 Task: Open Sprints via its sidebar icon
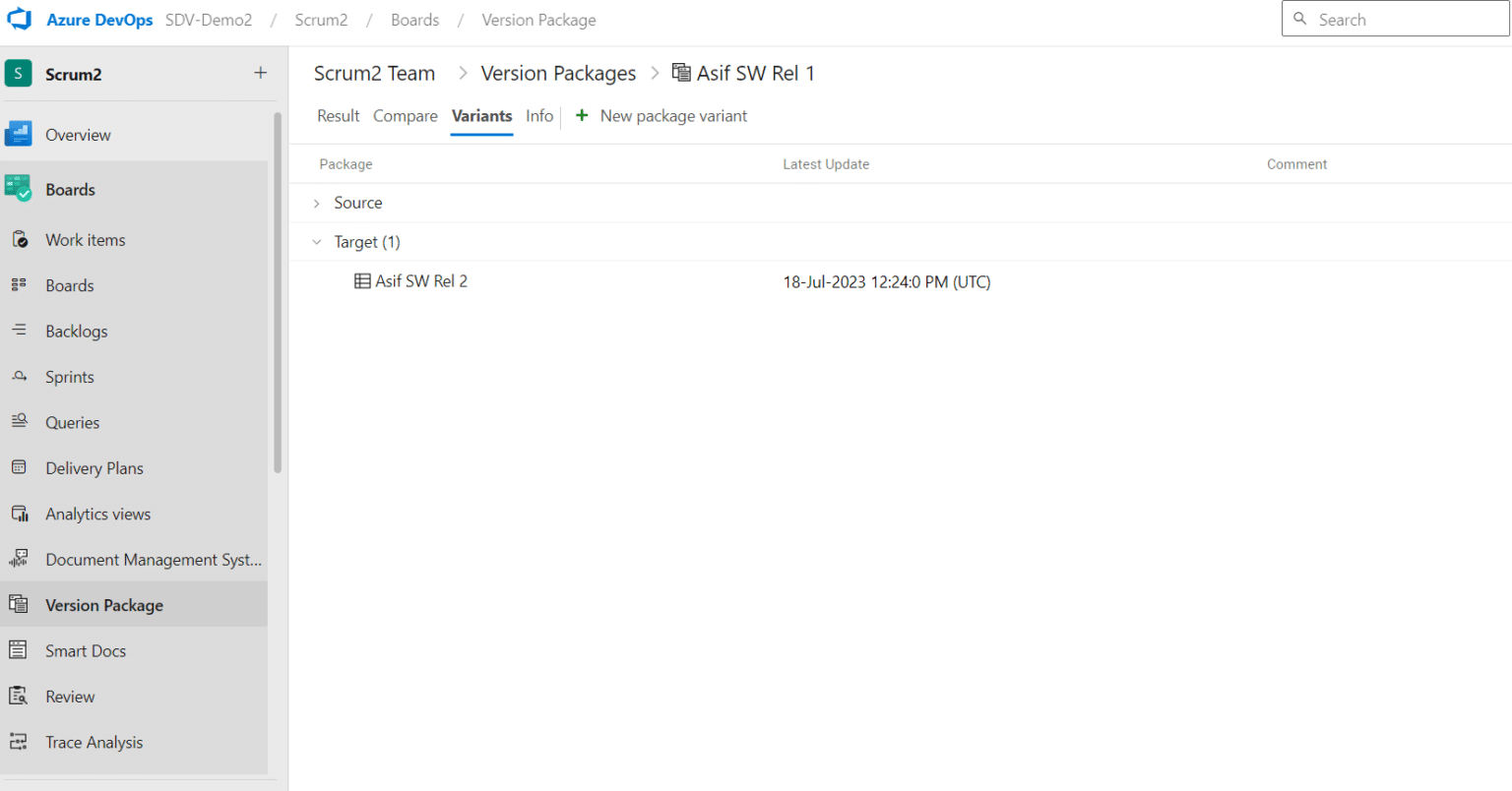pyautogui.click(x=19, y=377)
